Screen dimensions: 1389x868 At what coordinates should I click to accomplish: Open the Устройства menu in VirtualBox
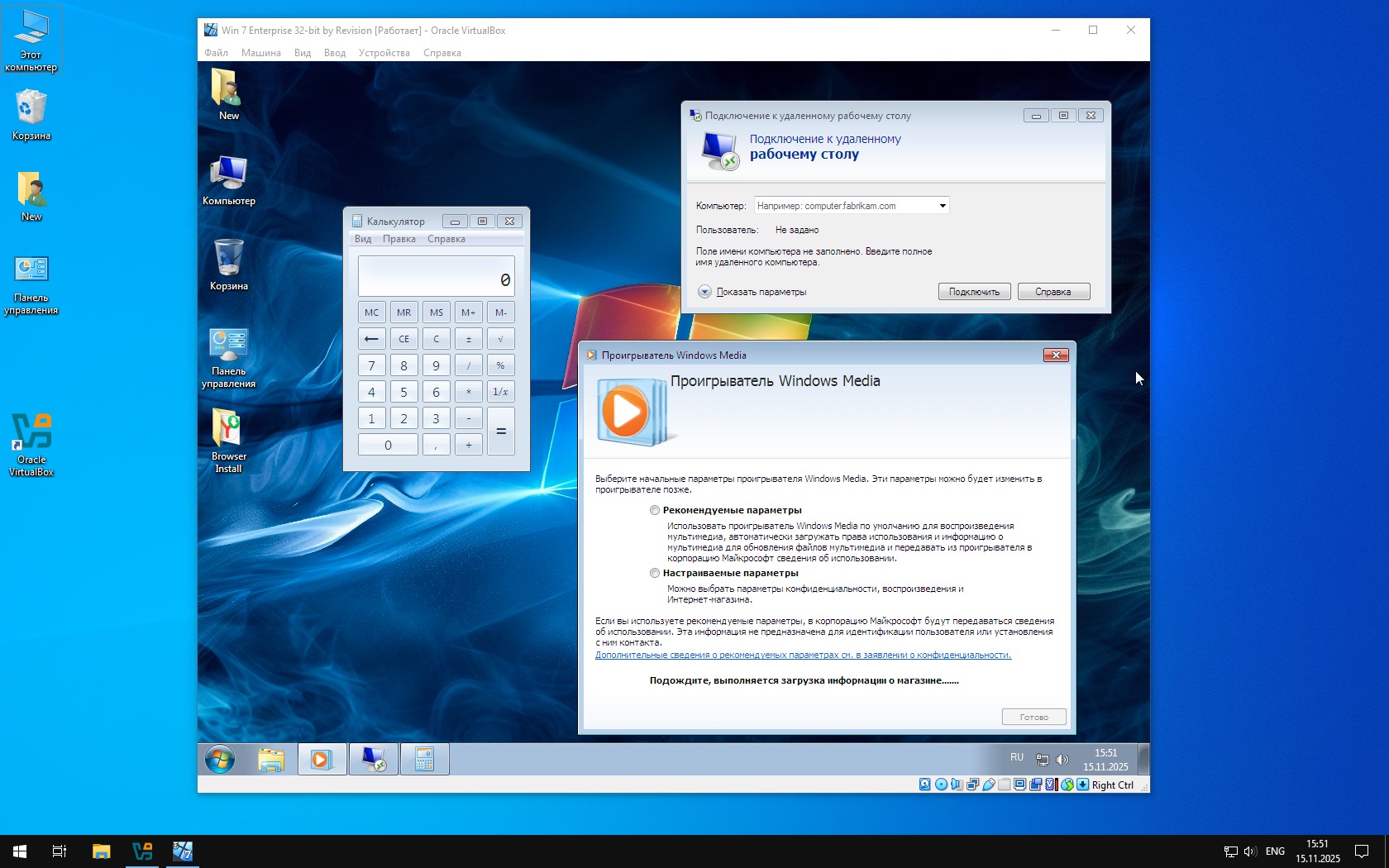pos(384,53)
